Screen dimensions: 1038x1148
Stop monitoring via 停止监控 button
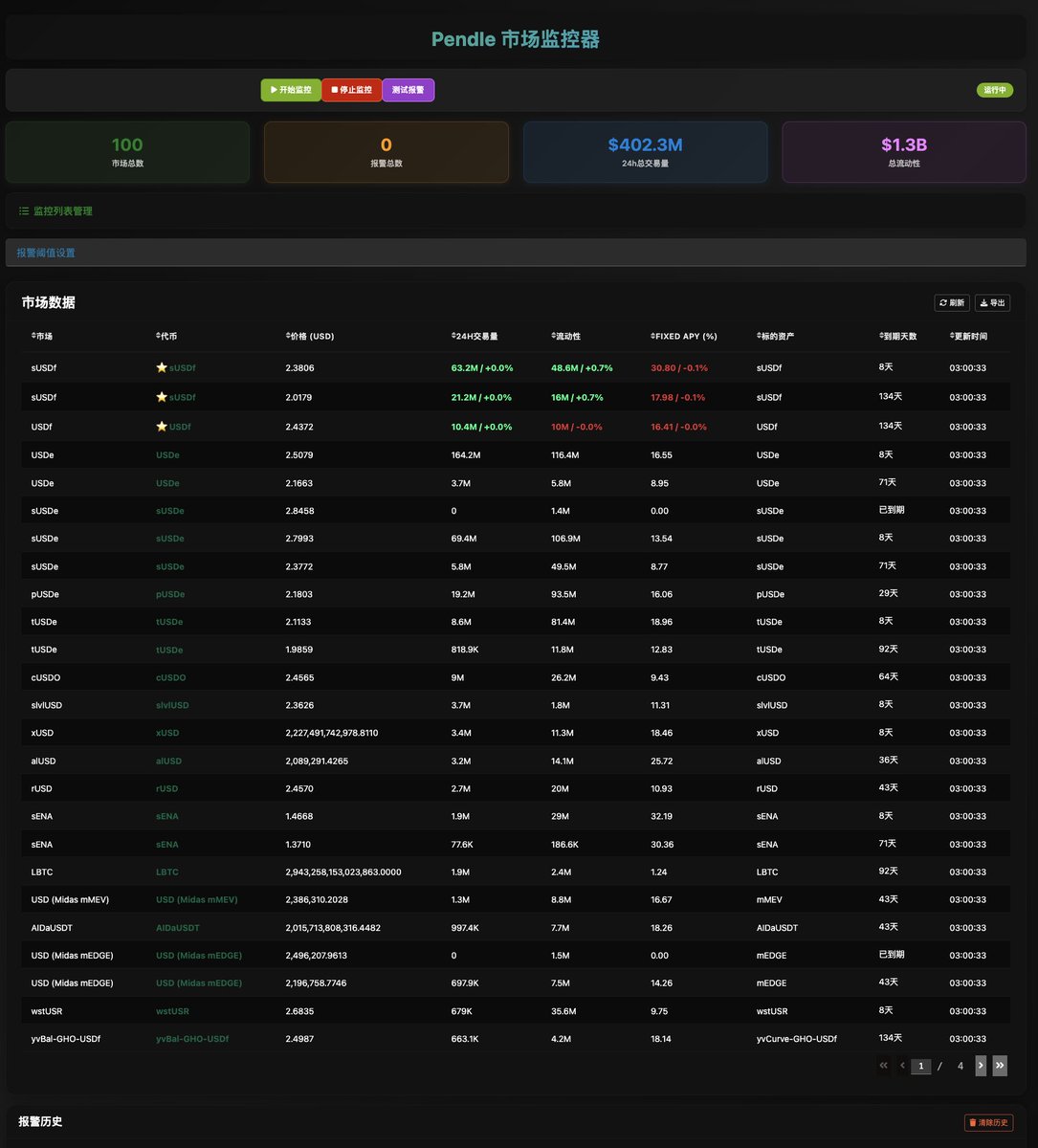click(351, 90)
